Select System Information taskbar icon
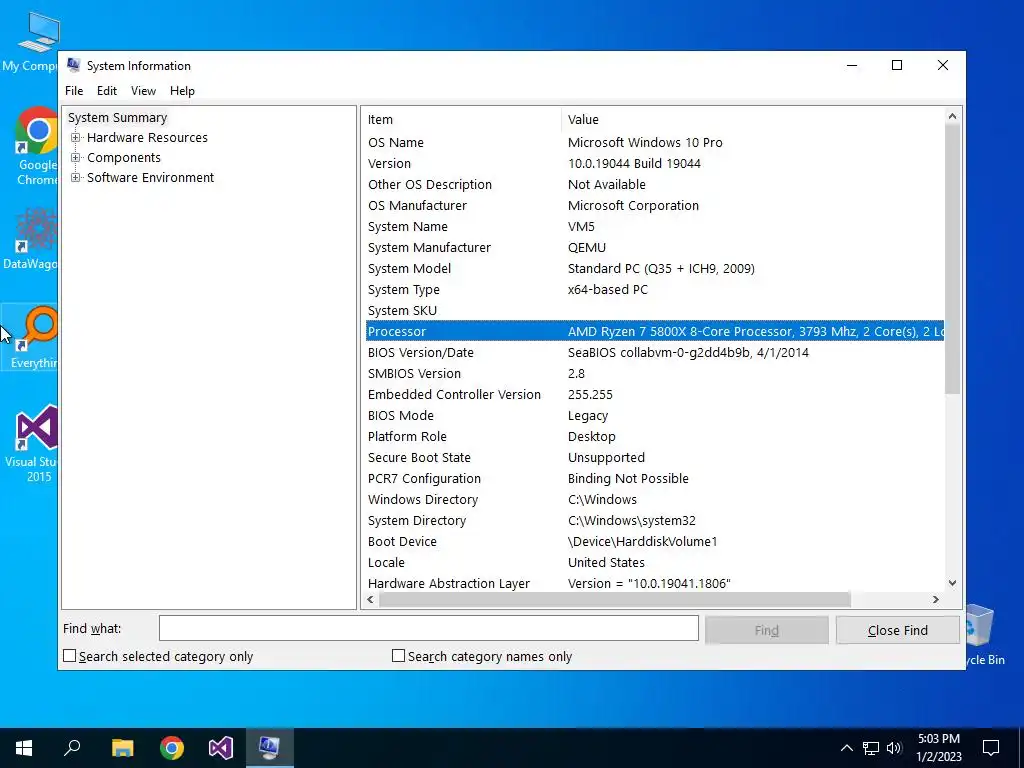 click(270, 748)
